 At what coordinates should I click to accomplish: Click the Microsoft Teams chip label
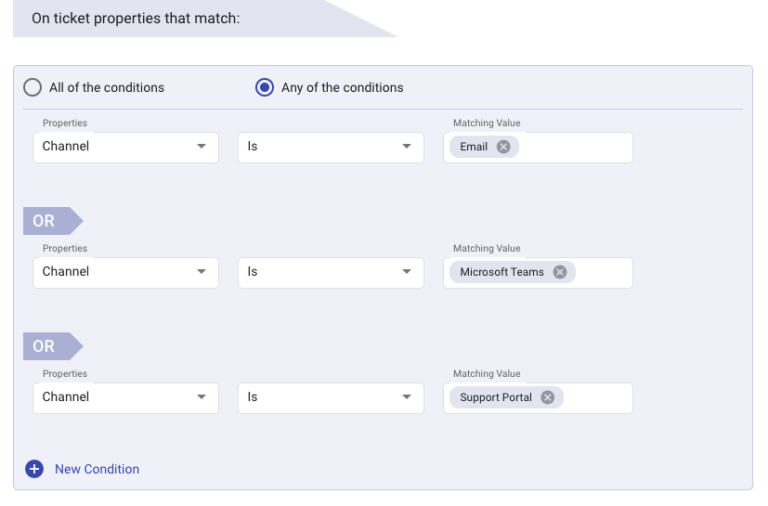click(x=502, y=272)
